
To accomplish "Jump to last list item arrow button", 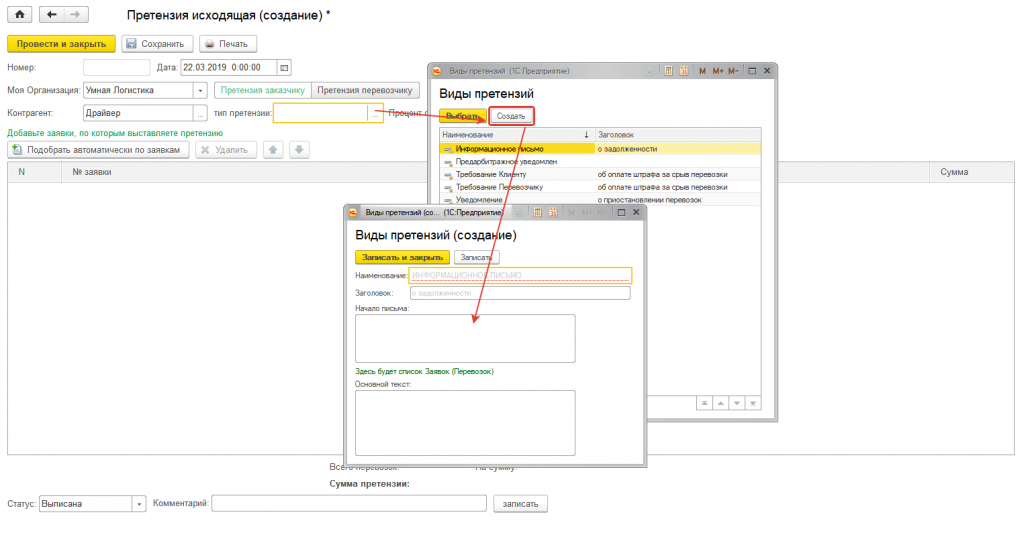I will coord(753,403).
